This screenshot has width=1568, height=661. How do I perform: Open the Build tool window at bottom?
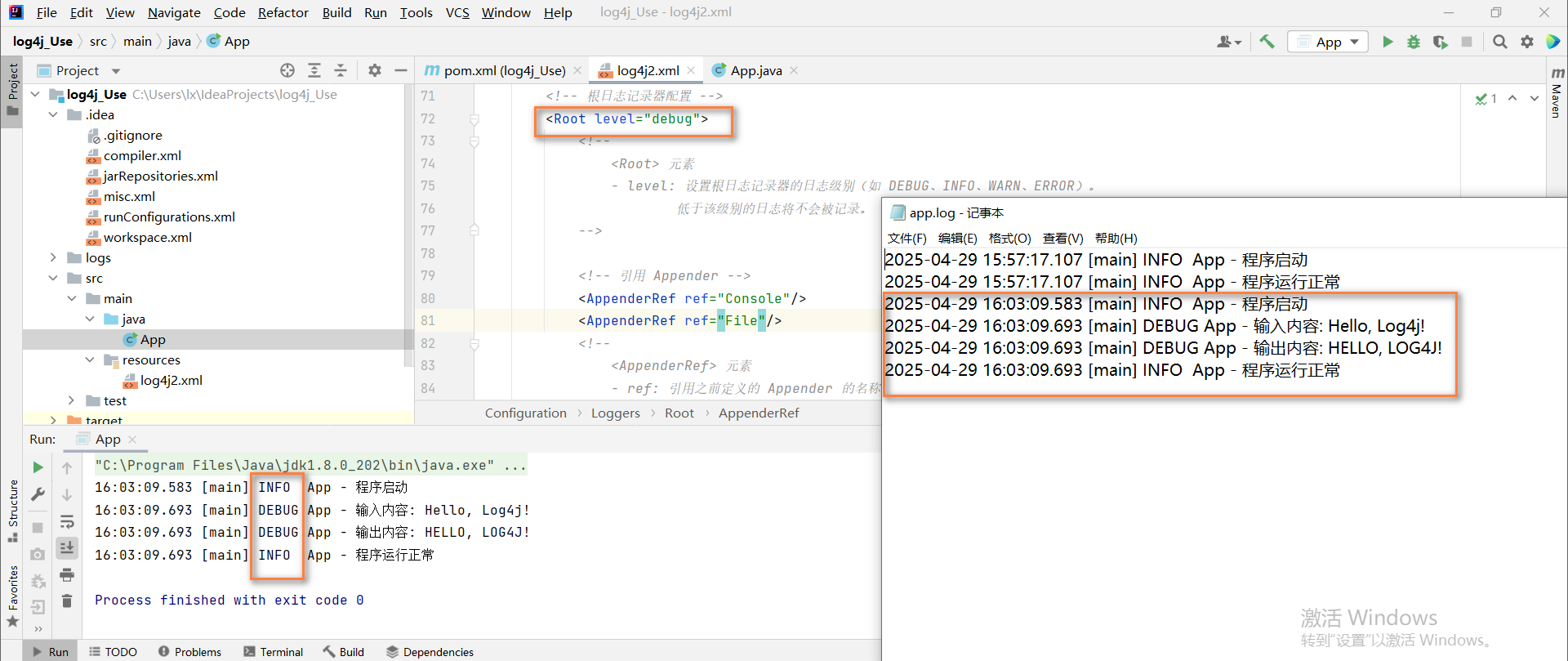coord(344,652)
